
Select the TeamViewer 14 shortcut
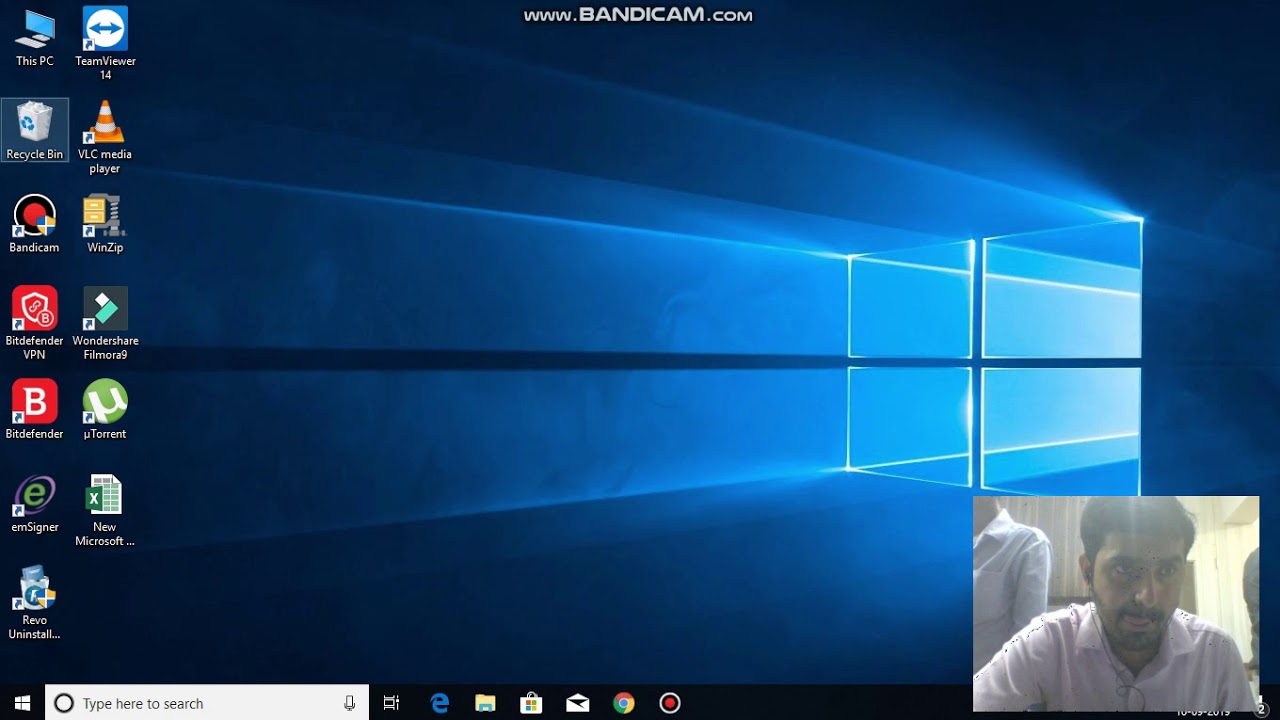[105, 44]
